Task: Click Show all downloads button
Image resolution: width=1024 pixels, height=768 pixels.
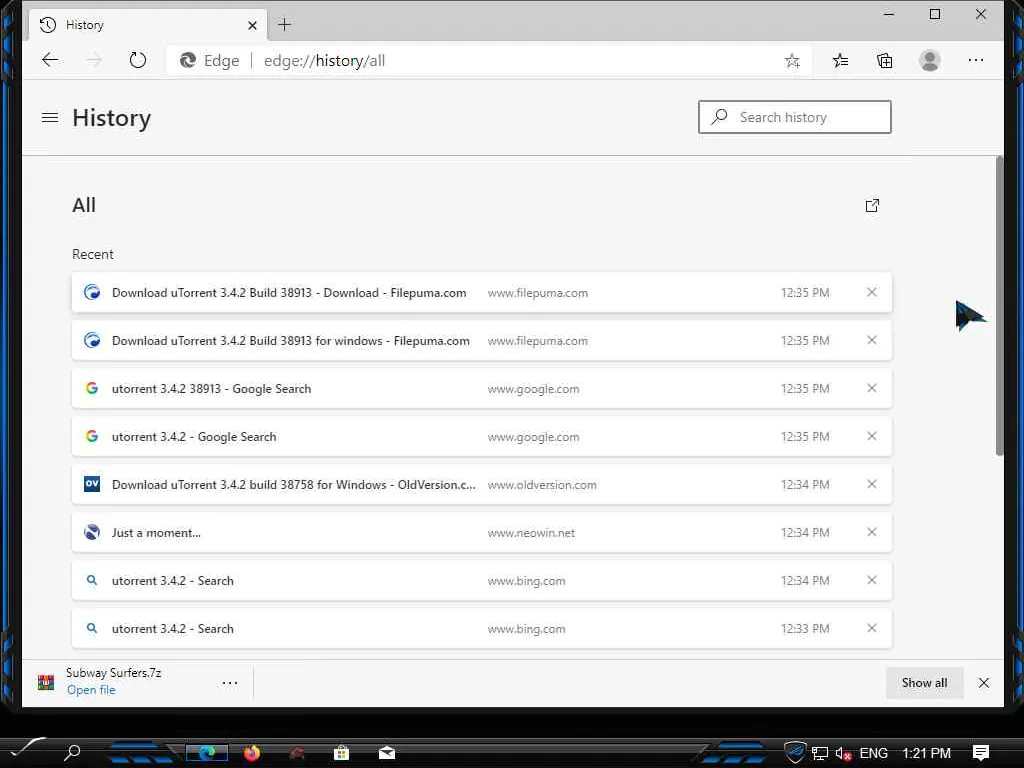Action: [924, 682]
